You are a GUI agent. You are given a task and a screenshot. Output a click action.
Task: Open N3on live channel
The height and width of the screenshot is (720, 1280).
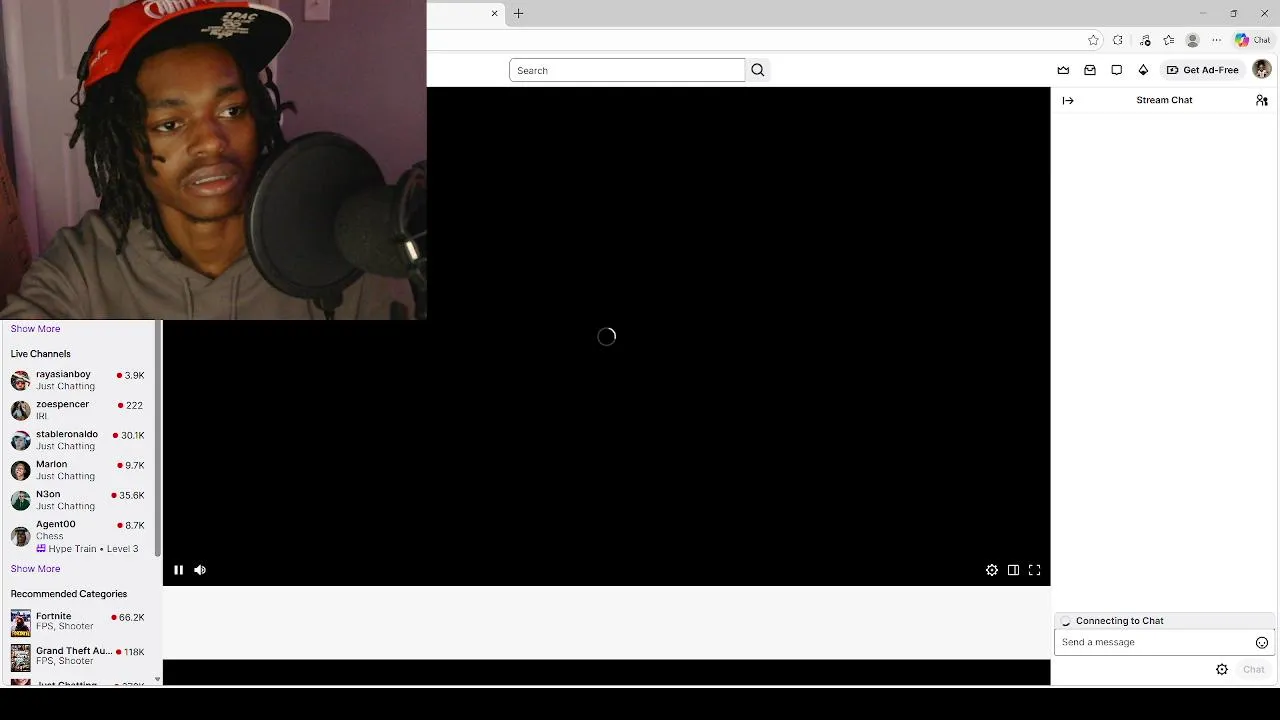78,500
